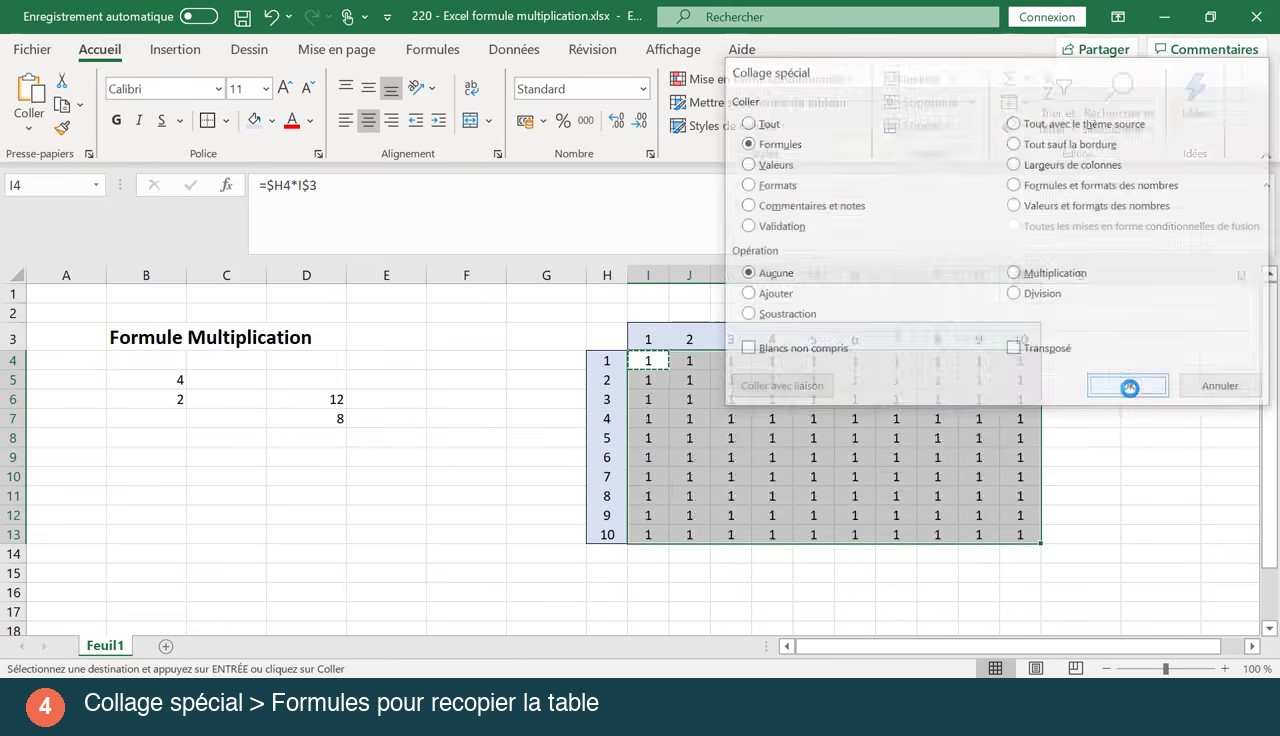Click the borders icon
The height and width of the screenshot is (736, 1280).
208,120
